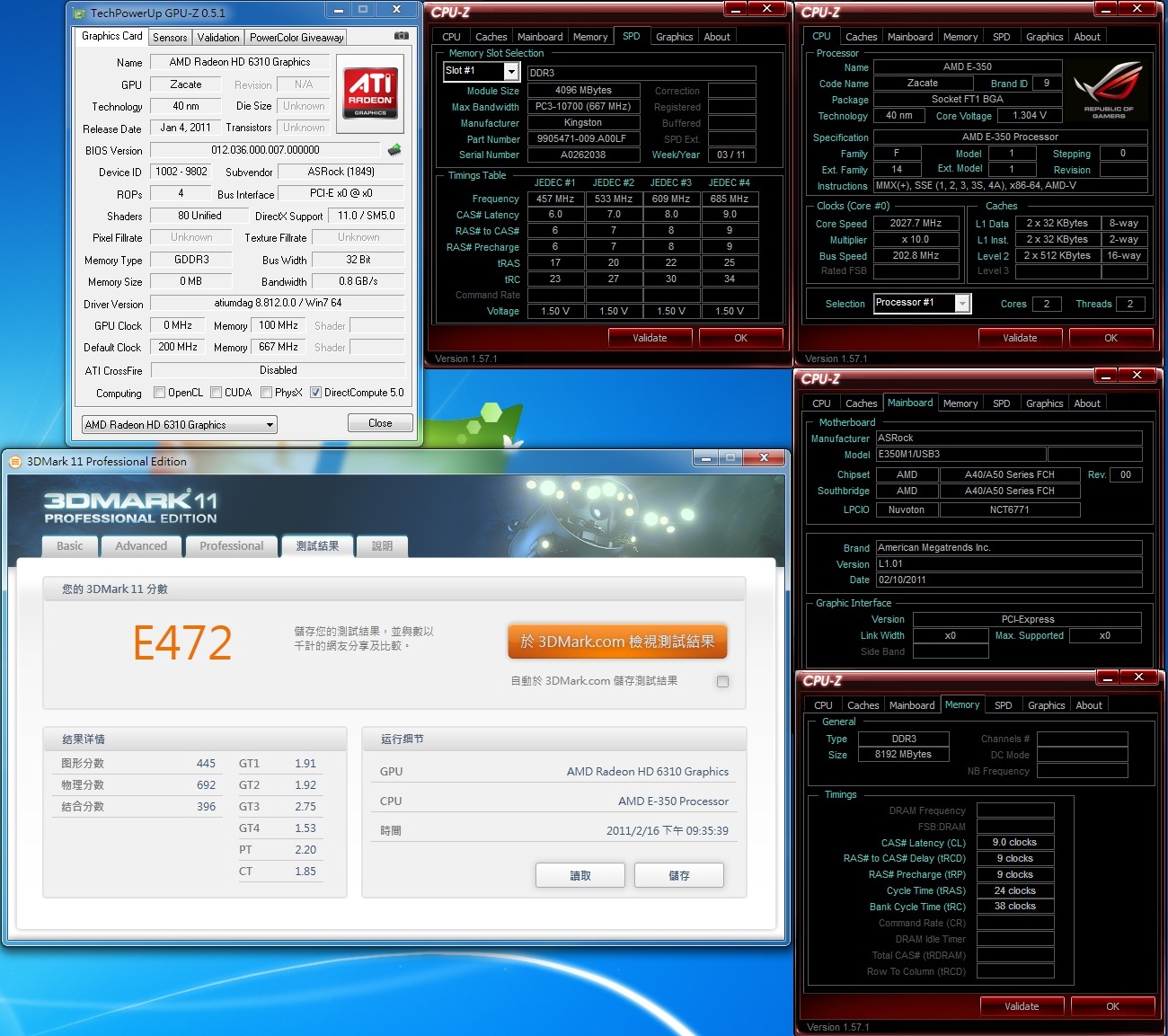Open the Processor #1 selection dropdown
Viewport: 1168px width, 1036px height.
922,304
